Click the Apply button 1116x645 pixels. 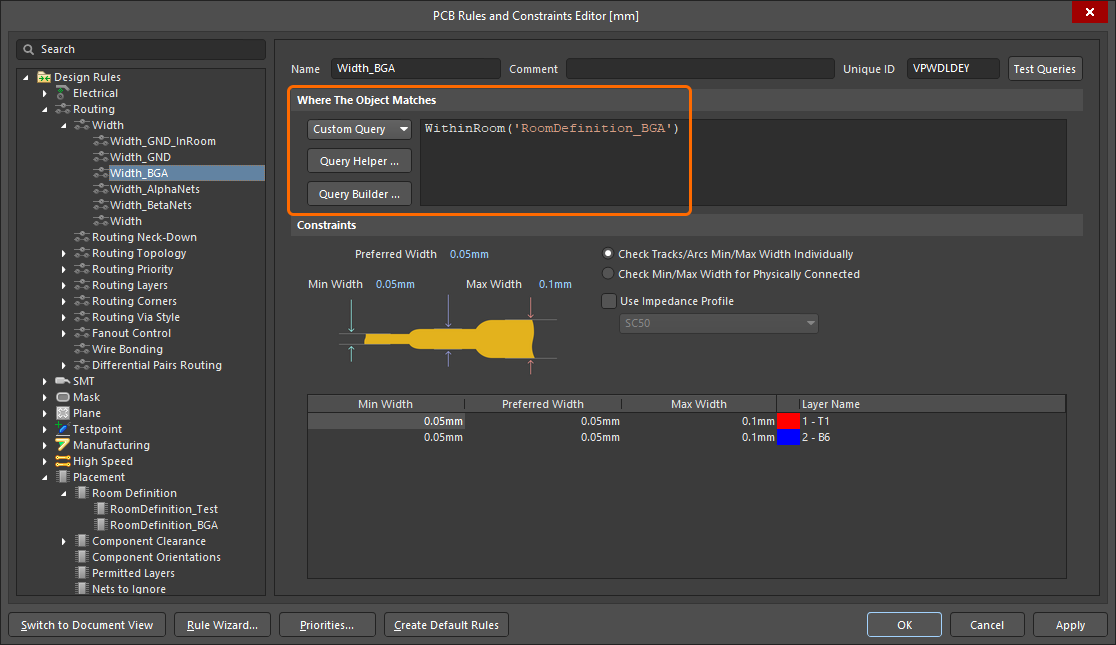click(1070, 625)
